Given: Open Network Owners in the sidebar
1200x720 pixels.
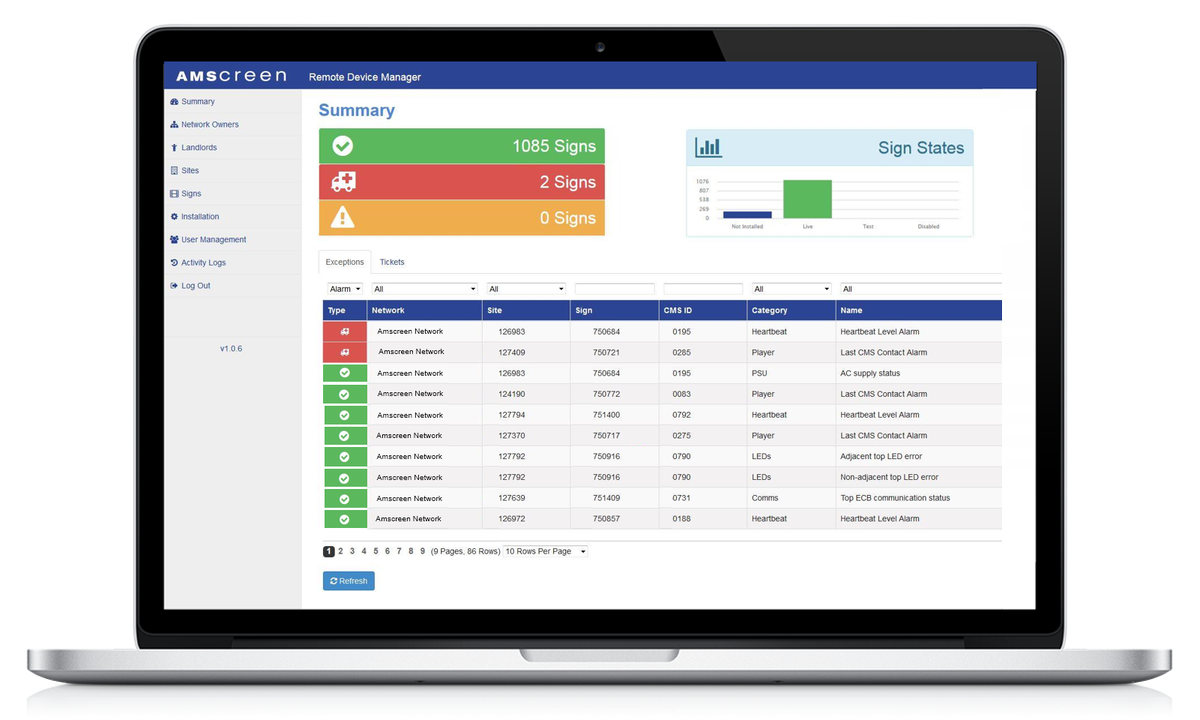Looking at the screenshot, I should tap(204, 125).
